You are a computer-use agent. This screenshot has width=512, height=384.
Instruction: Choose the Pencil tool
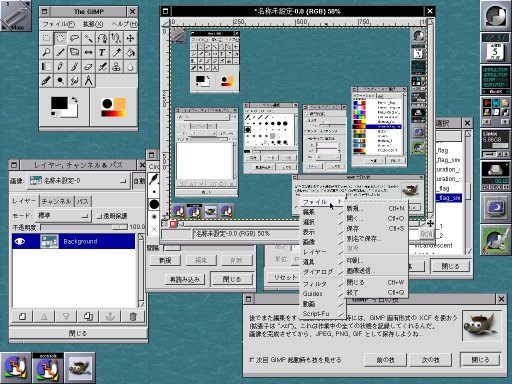tap(60, 66)
